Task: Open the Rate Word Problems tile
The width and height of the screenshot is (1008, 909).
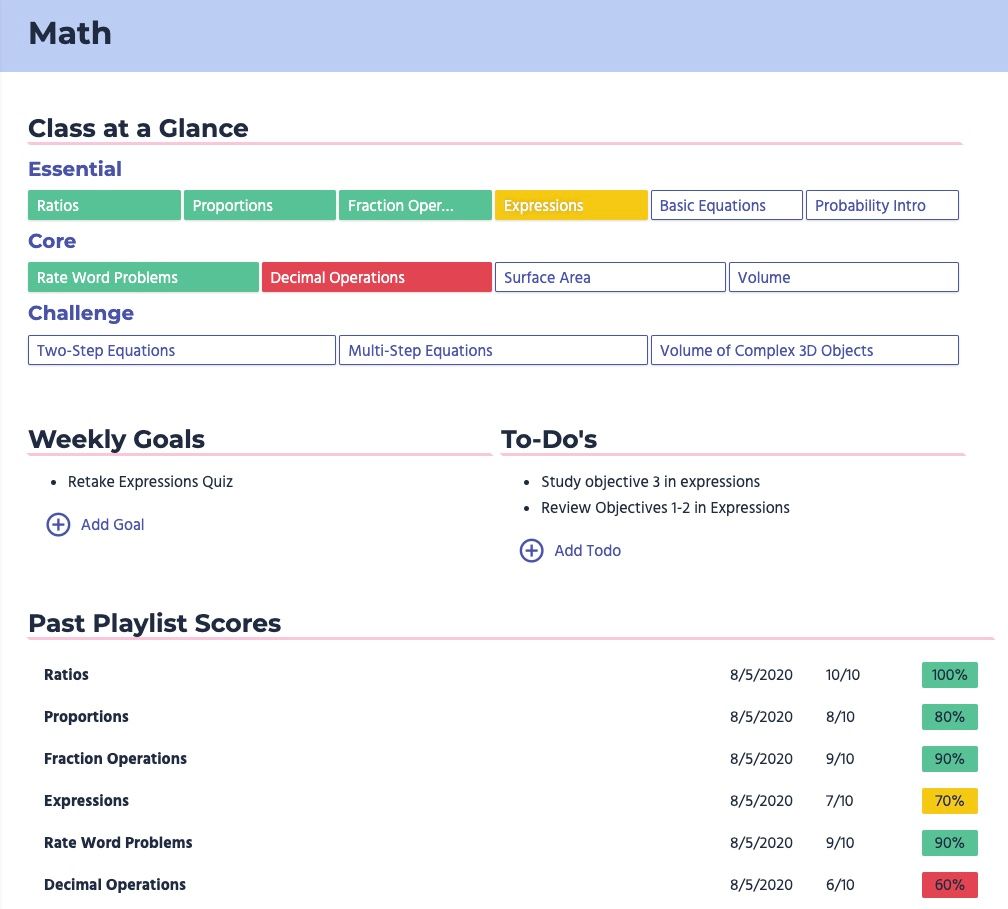Action: 143,277
